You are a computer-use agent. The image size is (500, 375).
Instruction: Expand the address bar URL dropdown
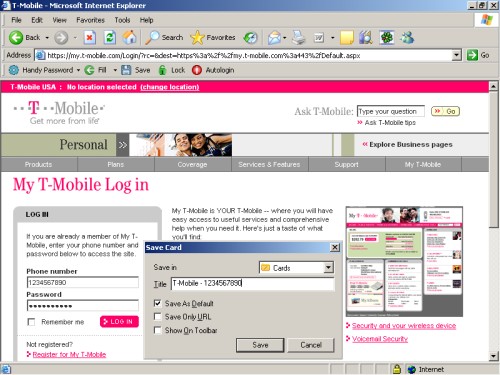[x=457, y=55]
